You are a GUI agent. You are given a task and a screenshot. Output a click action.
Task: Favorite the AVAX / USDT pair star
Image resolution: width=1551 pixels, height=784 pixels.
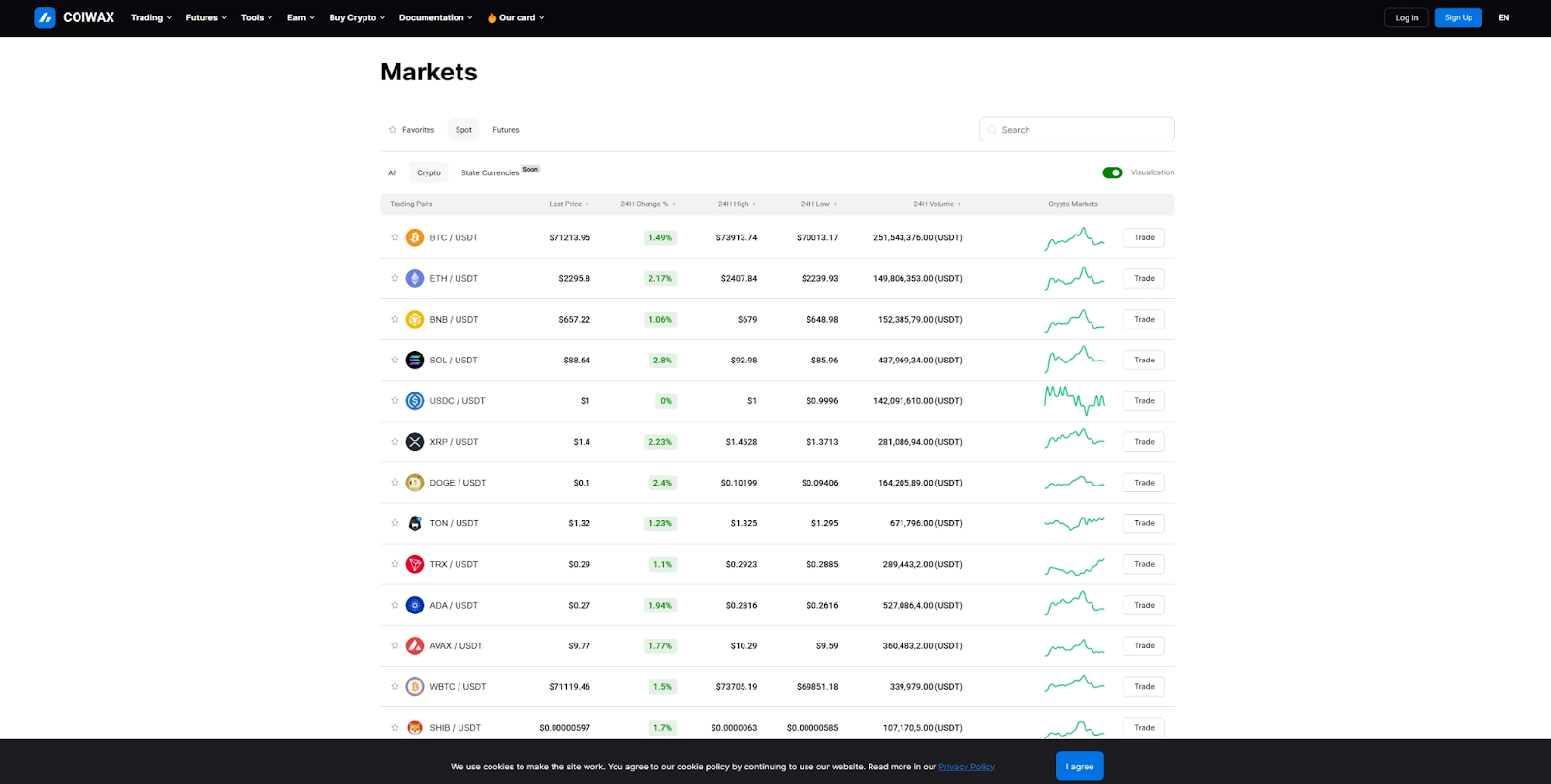[395, 645]
